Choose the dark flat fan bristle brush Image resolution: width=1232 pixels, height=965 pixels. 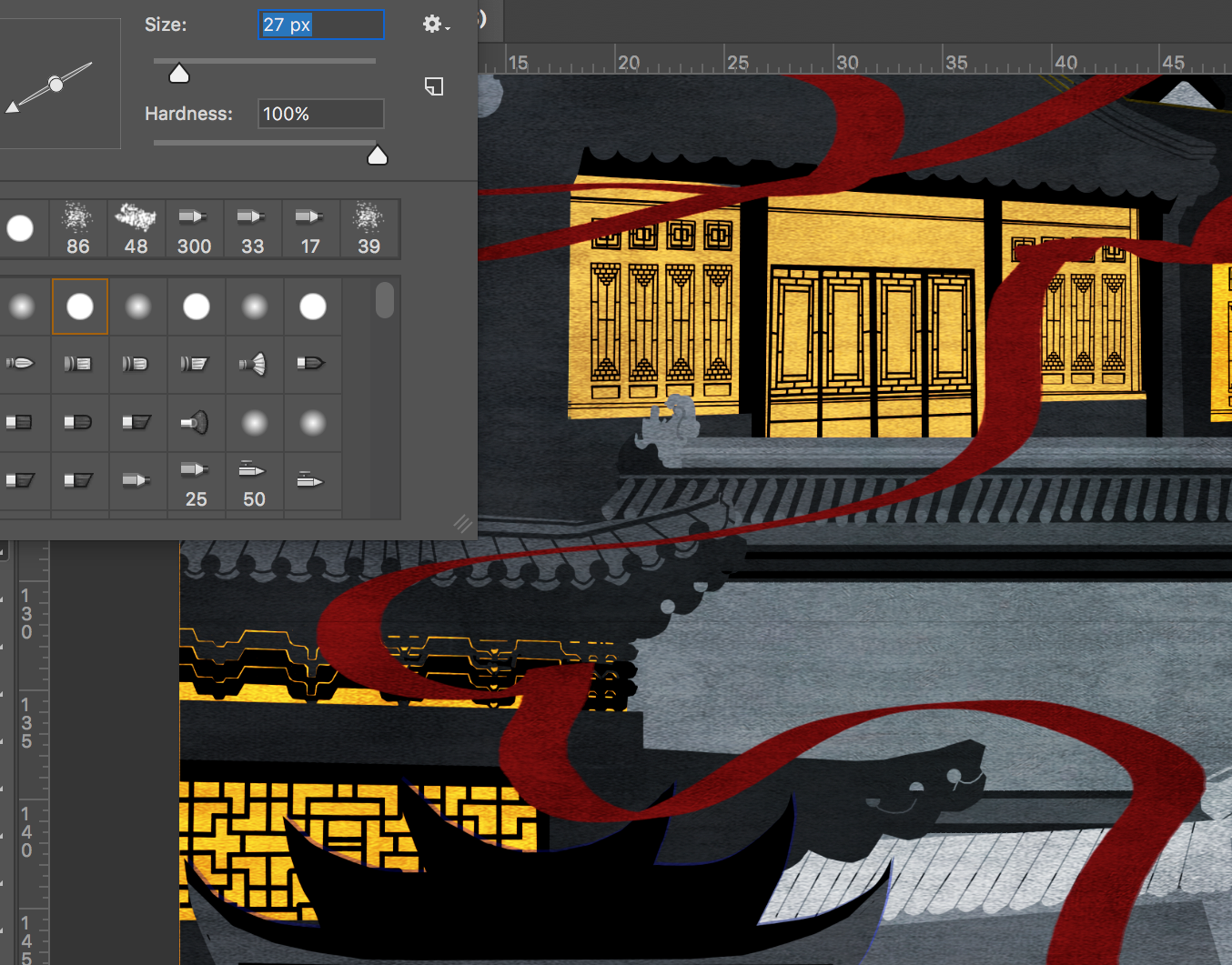tap(195, 422)
